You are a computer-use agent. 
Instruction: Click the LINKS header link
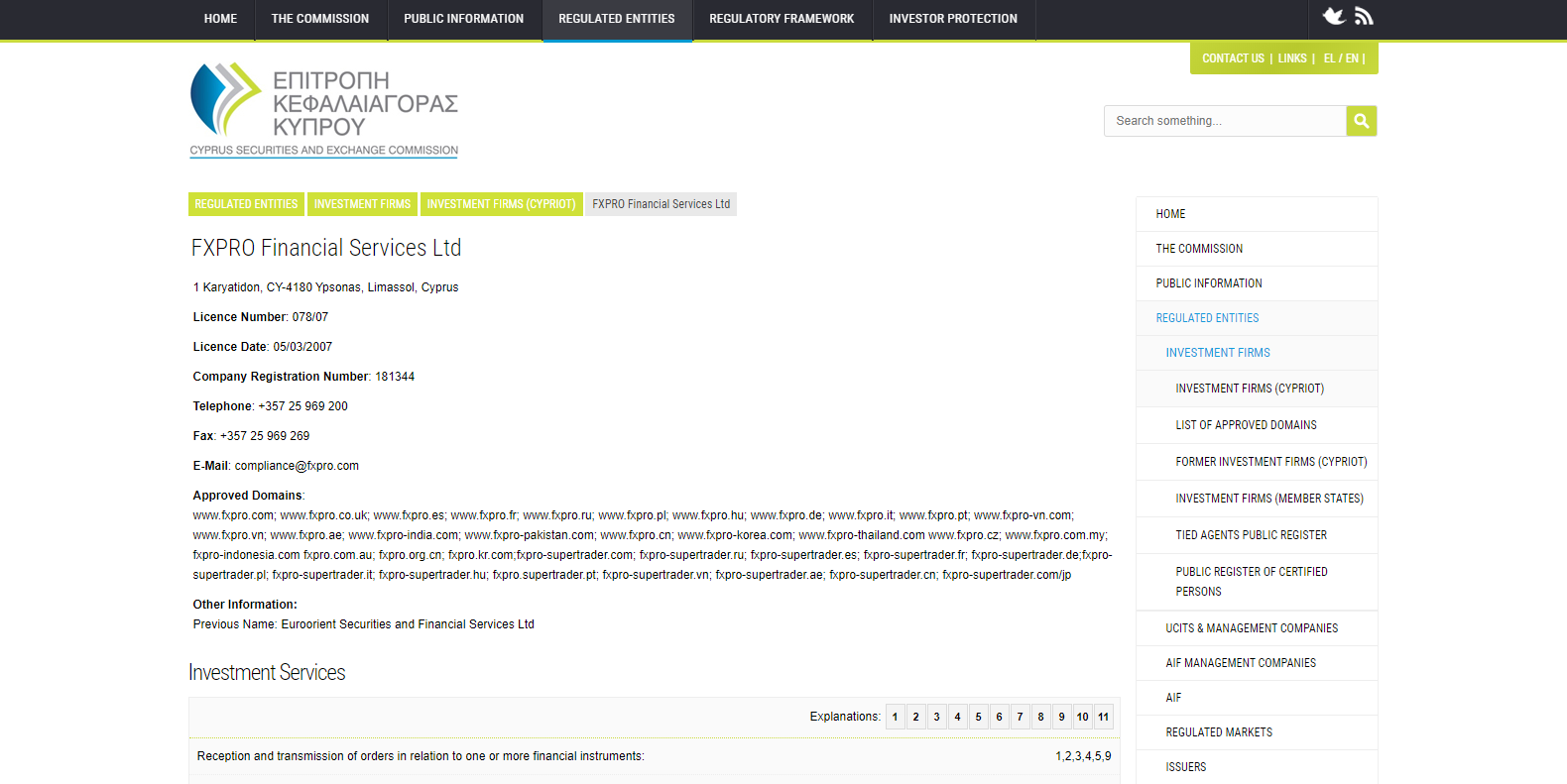tap(1292, 58)
